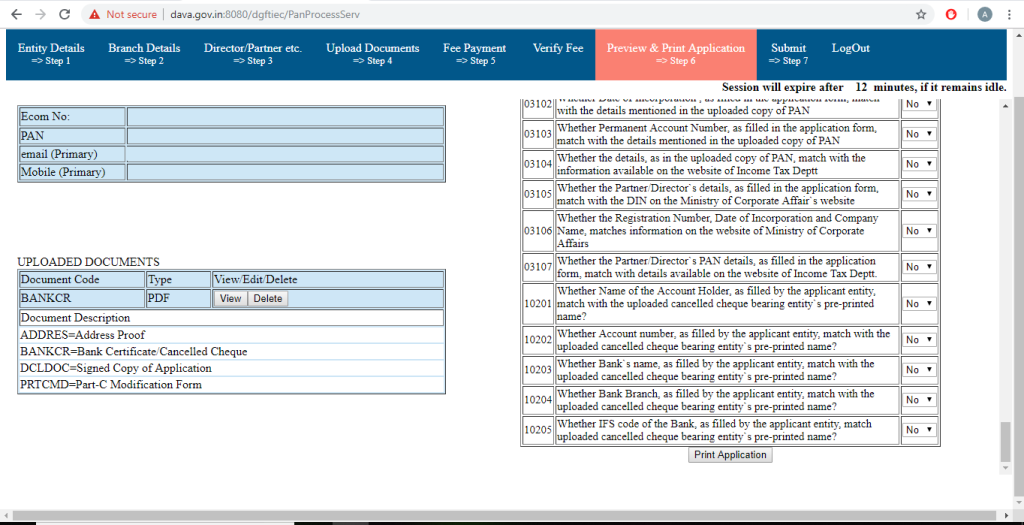Open dropdown for row 03102

919,104
